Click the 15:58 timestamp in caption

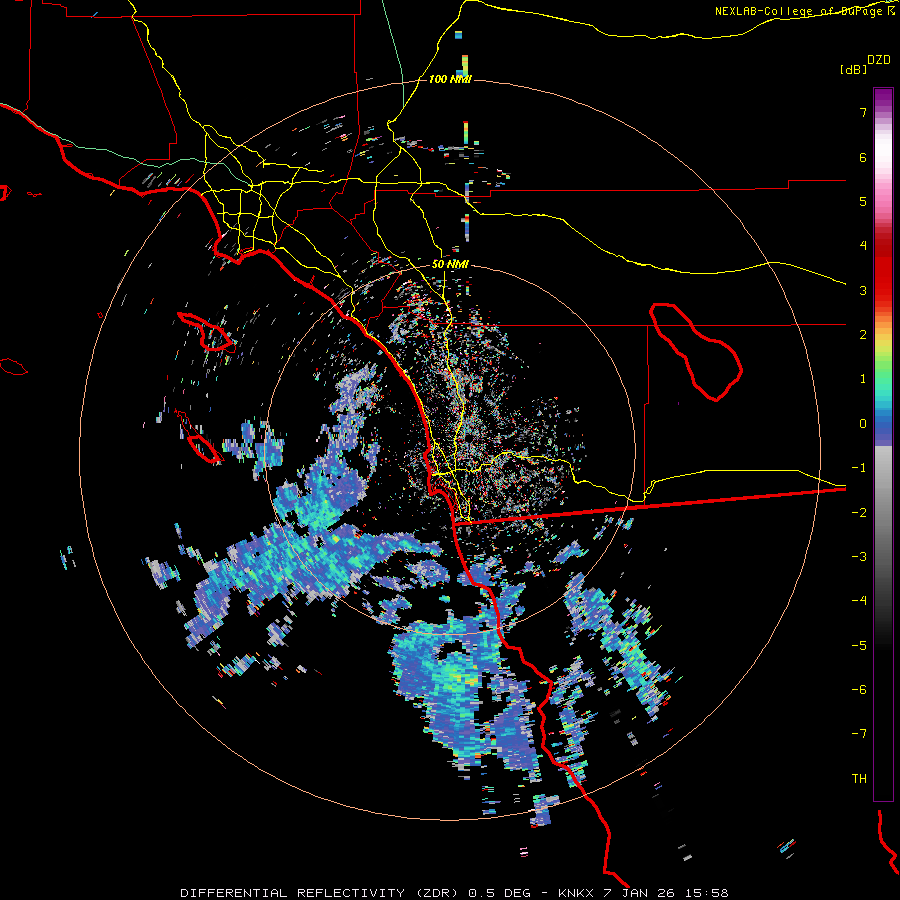(x=708, y=893)
